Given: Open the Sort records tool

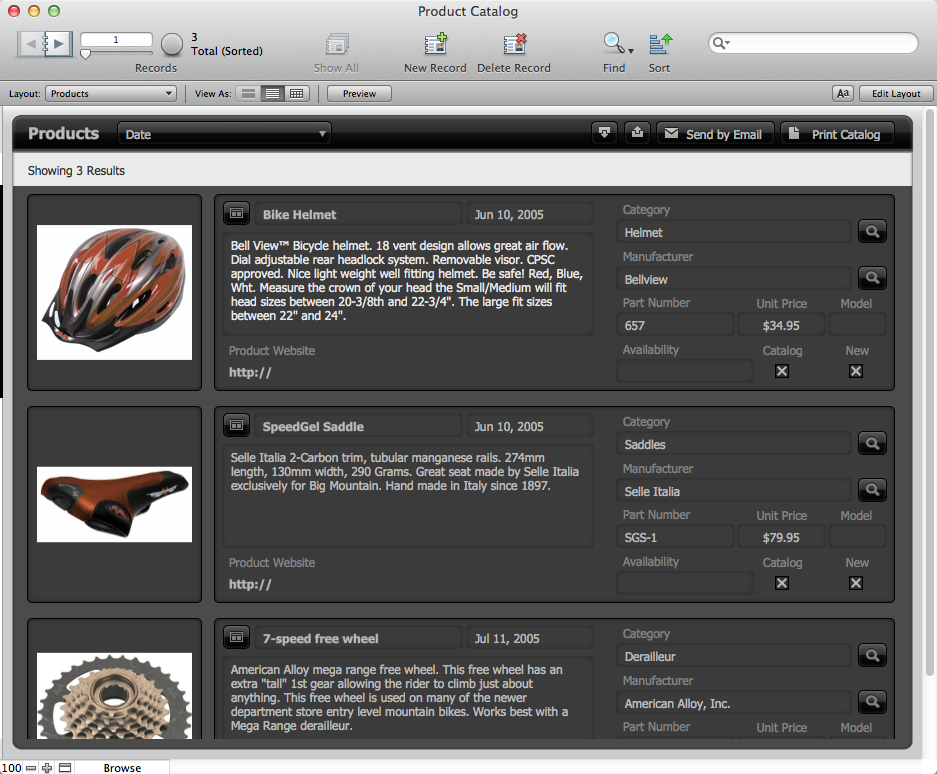Looking at the screenshot, I should (x=660, y=44).
